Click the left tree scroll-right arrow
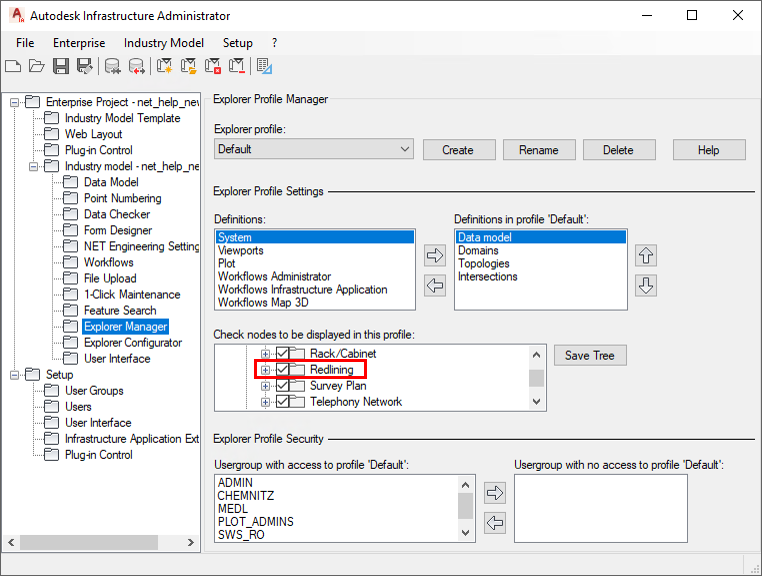762x576 pixels. pyautogui.click(x=191, y=542)
